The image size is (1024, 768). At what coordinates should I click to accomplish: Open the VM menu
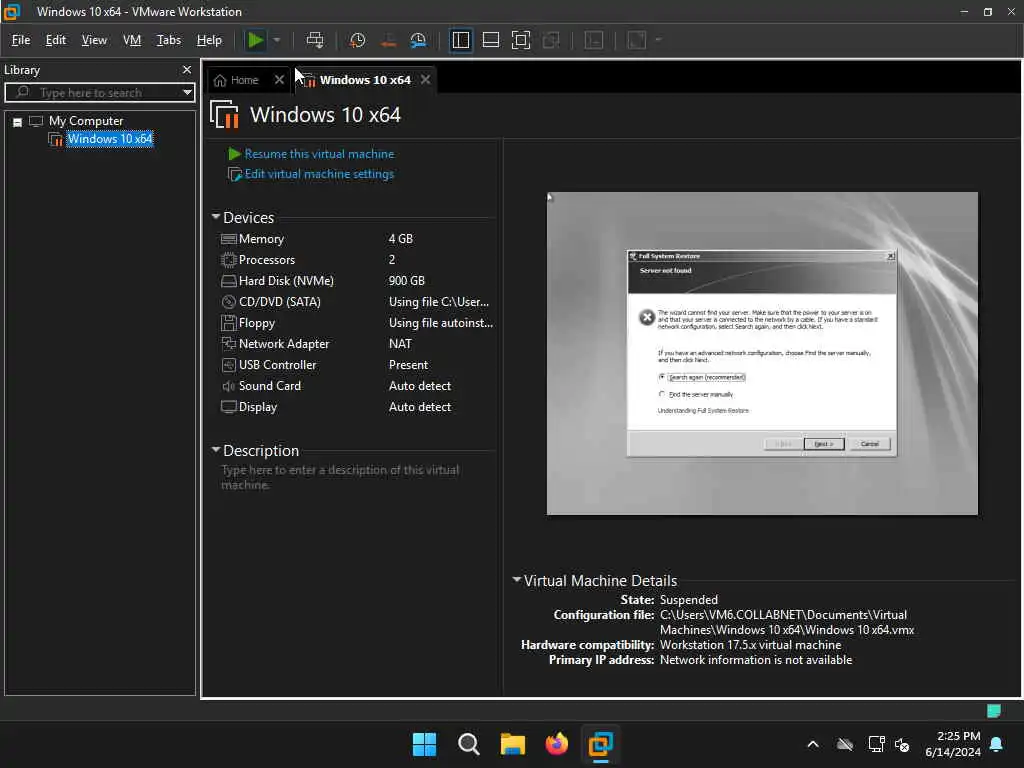click(132, 40)
